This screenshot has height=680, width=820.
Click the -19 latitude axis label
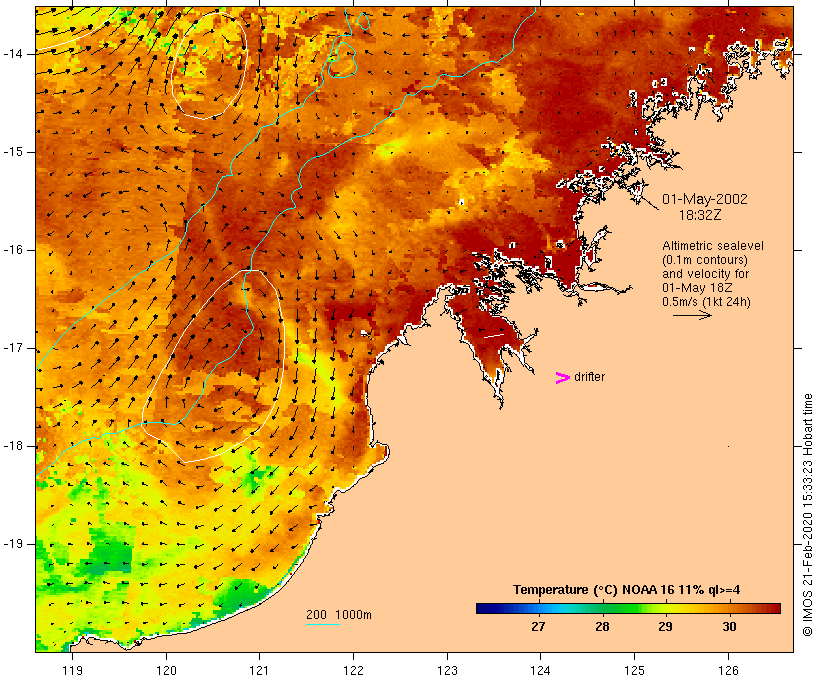pyautogui.click(x=13, y=544)
